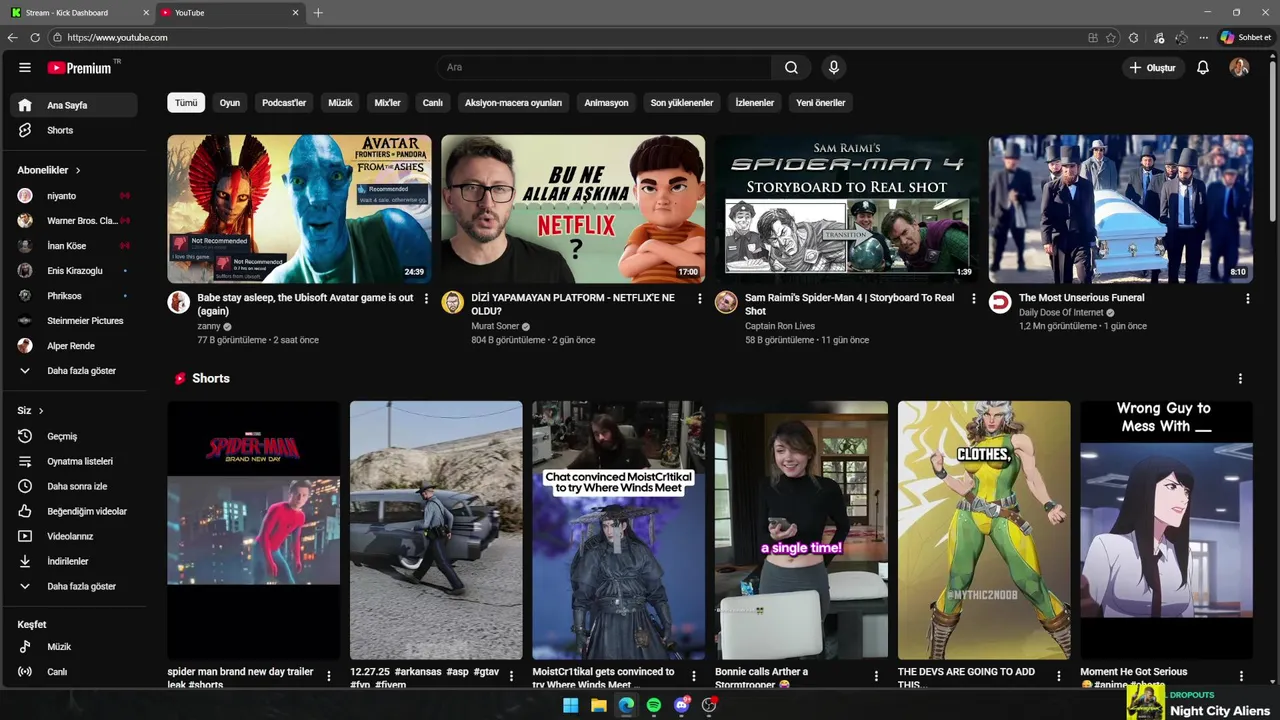The height and width of the screenshot is (720, 1280).
Task: Open Spotify from the taskbar
Action: pyautogui.click(x=654, y=705)
